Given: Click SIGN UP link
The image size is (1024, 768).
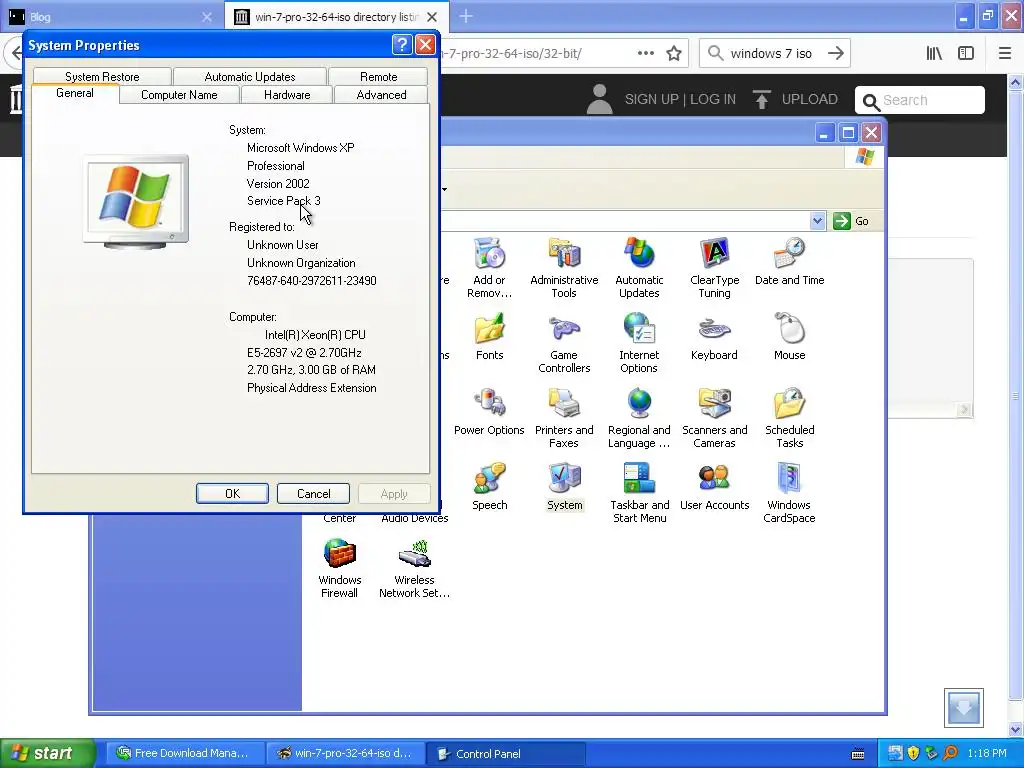Looking at the screenshot, I should (651, 99).
